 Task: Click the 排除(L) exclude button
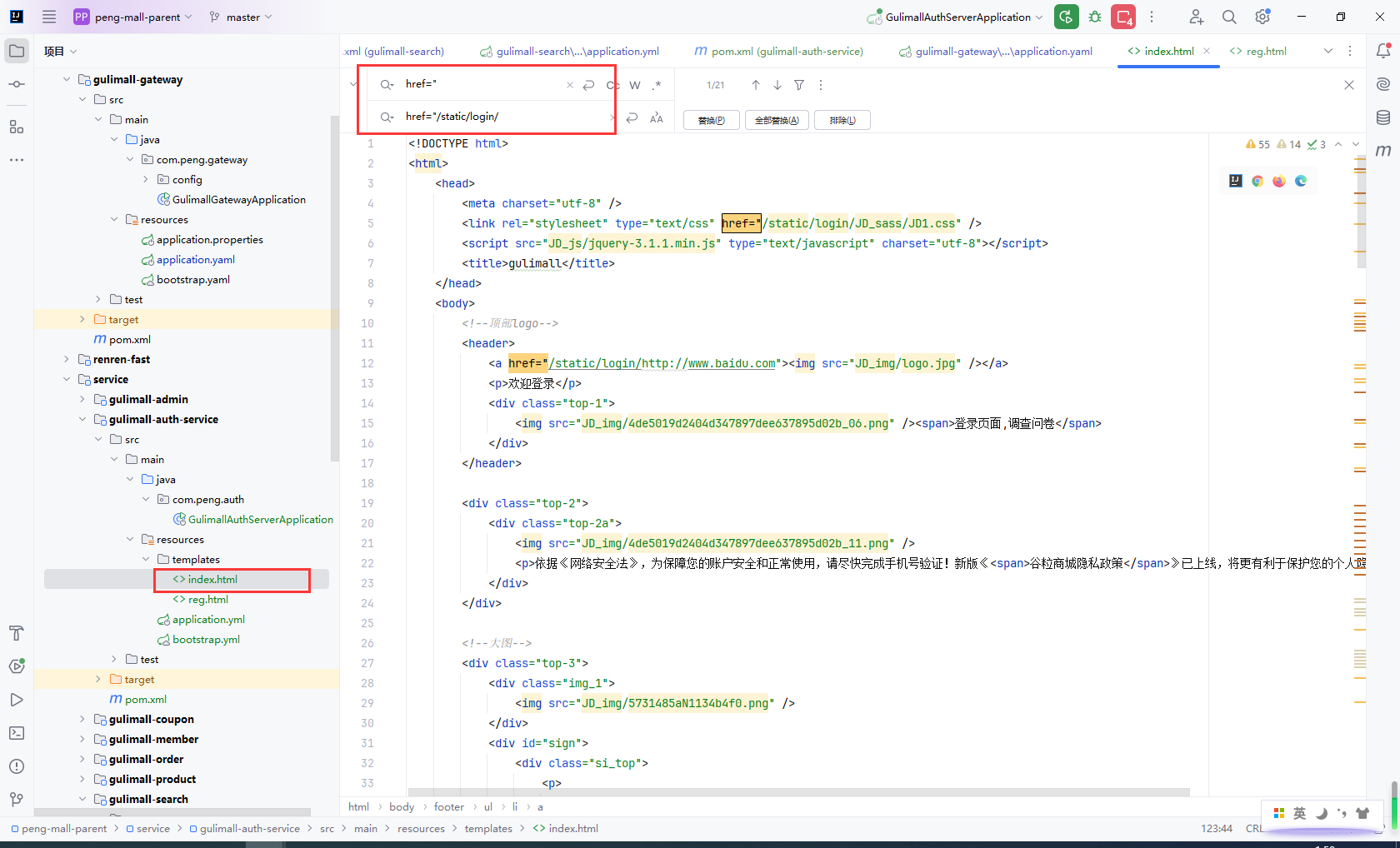[x=842, y=120]
